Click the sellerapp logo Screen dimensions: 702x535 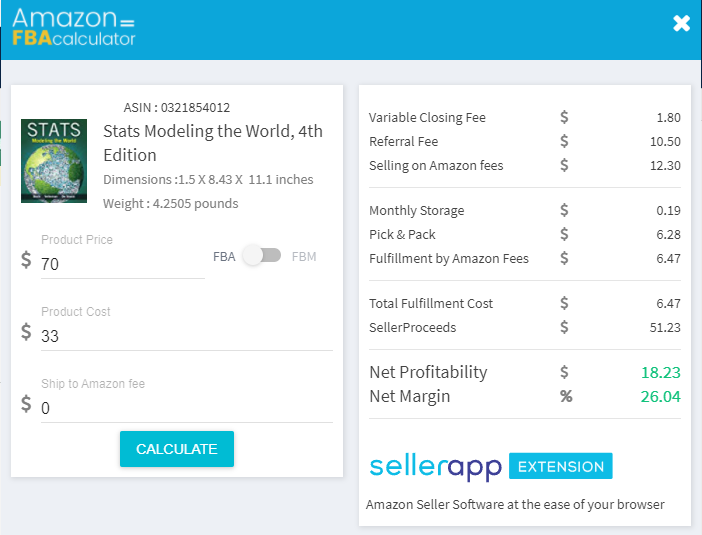tap(436, 467)
